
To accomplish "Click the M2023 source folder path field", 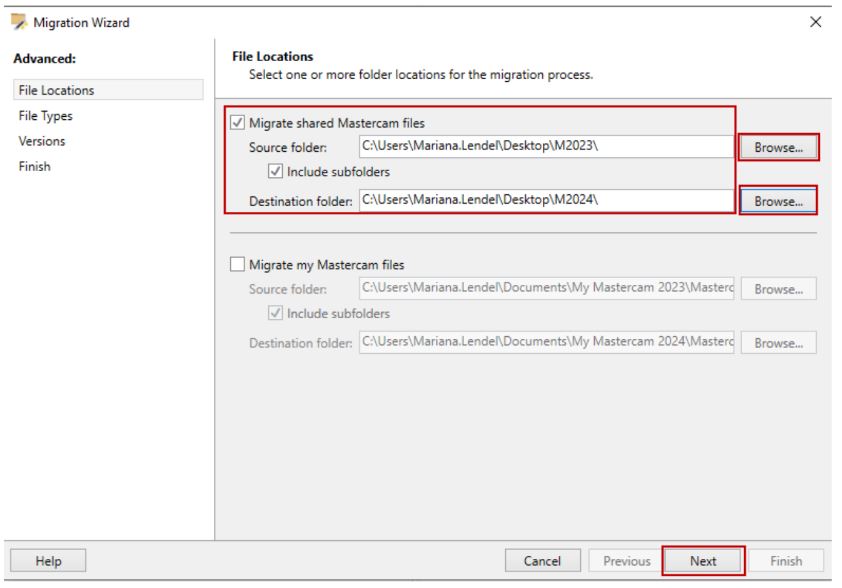I will [546, 146].
